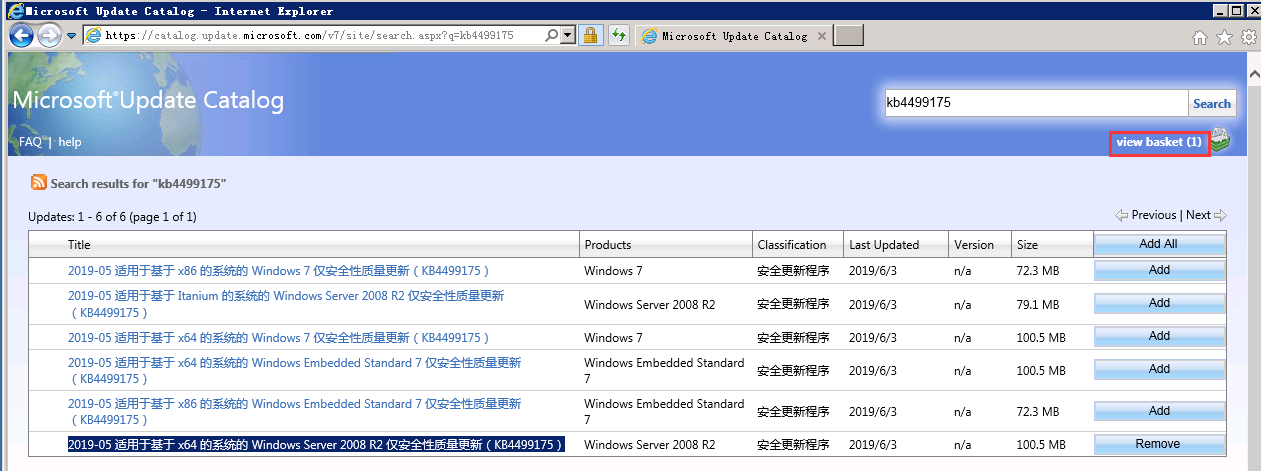
Task: Click the basket icon next to view basket
Action: [1220, 141]
